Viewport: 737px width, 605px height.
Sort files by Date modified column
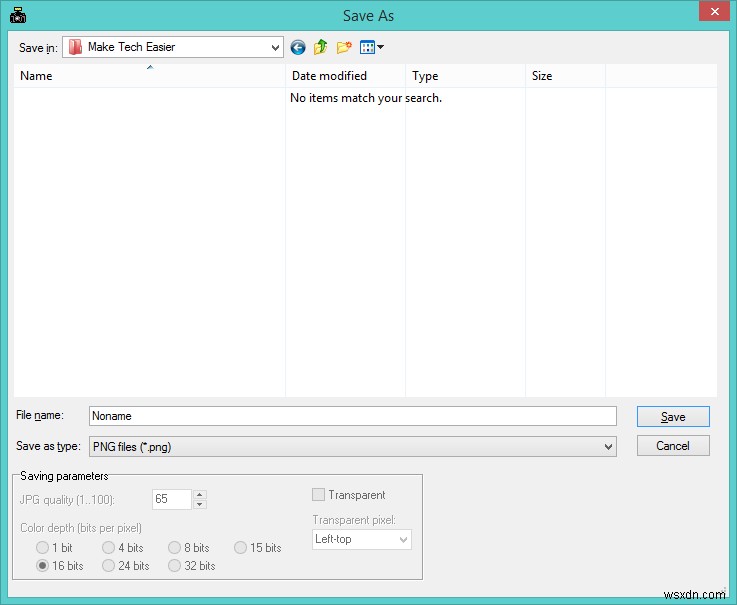click(345, 76)
